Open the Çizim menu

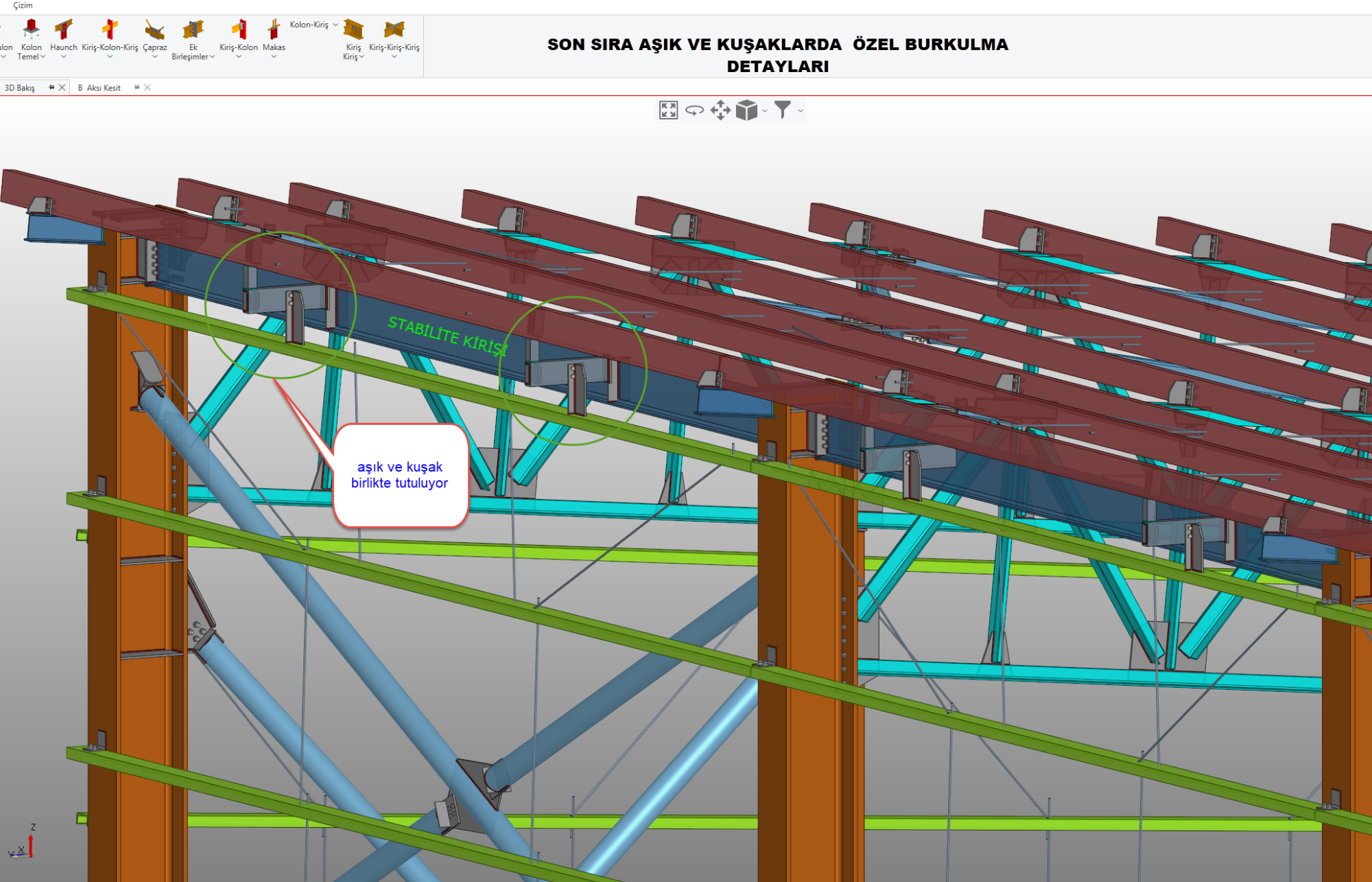coord(23,5)
